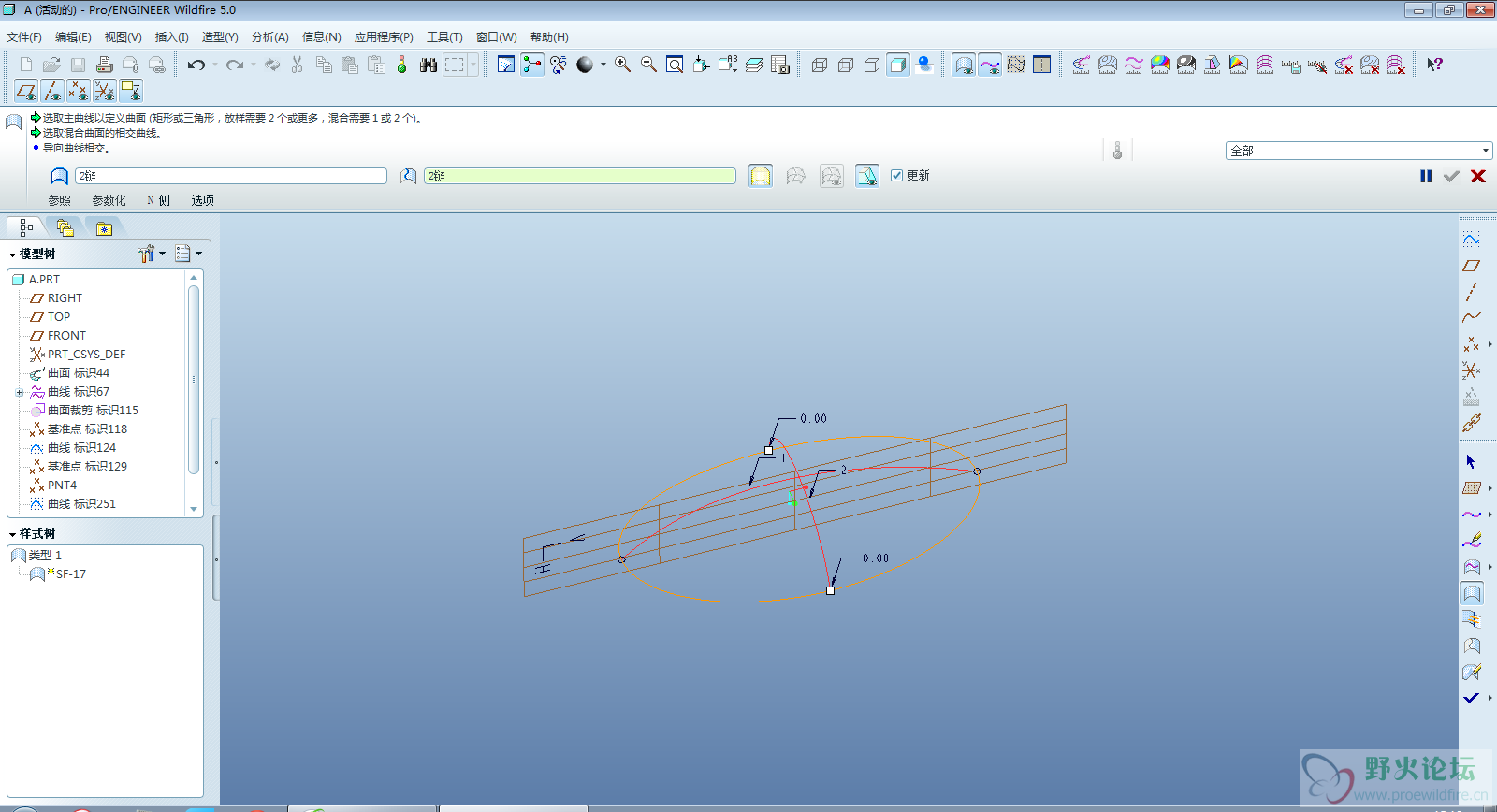Expand the 曲线 标识67 tree node
1497x812 pixels.
[x=19, y=393]
